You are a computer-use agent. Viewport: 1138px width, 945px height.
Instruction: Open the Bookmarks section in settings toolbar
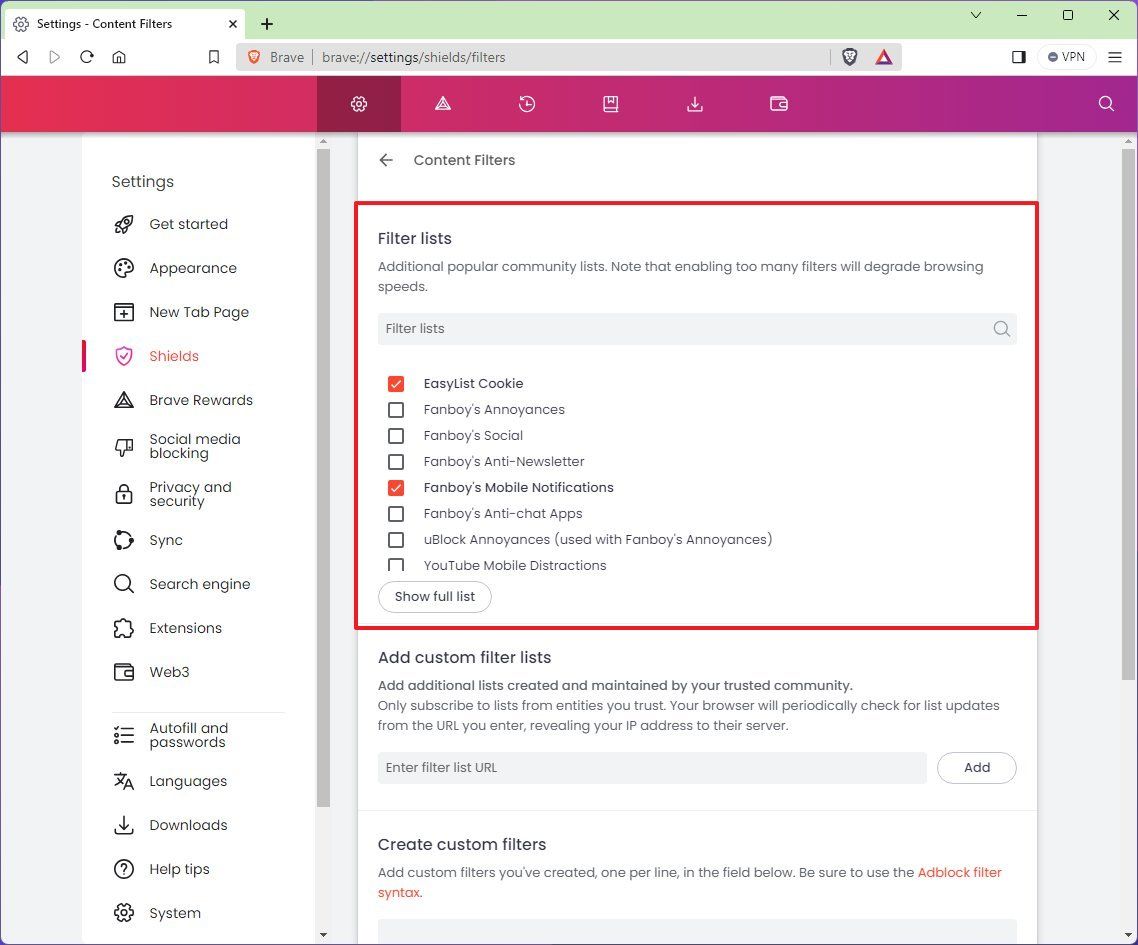pos(610,103)
